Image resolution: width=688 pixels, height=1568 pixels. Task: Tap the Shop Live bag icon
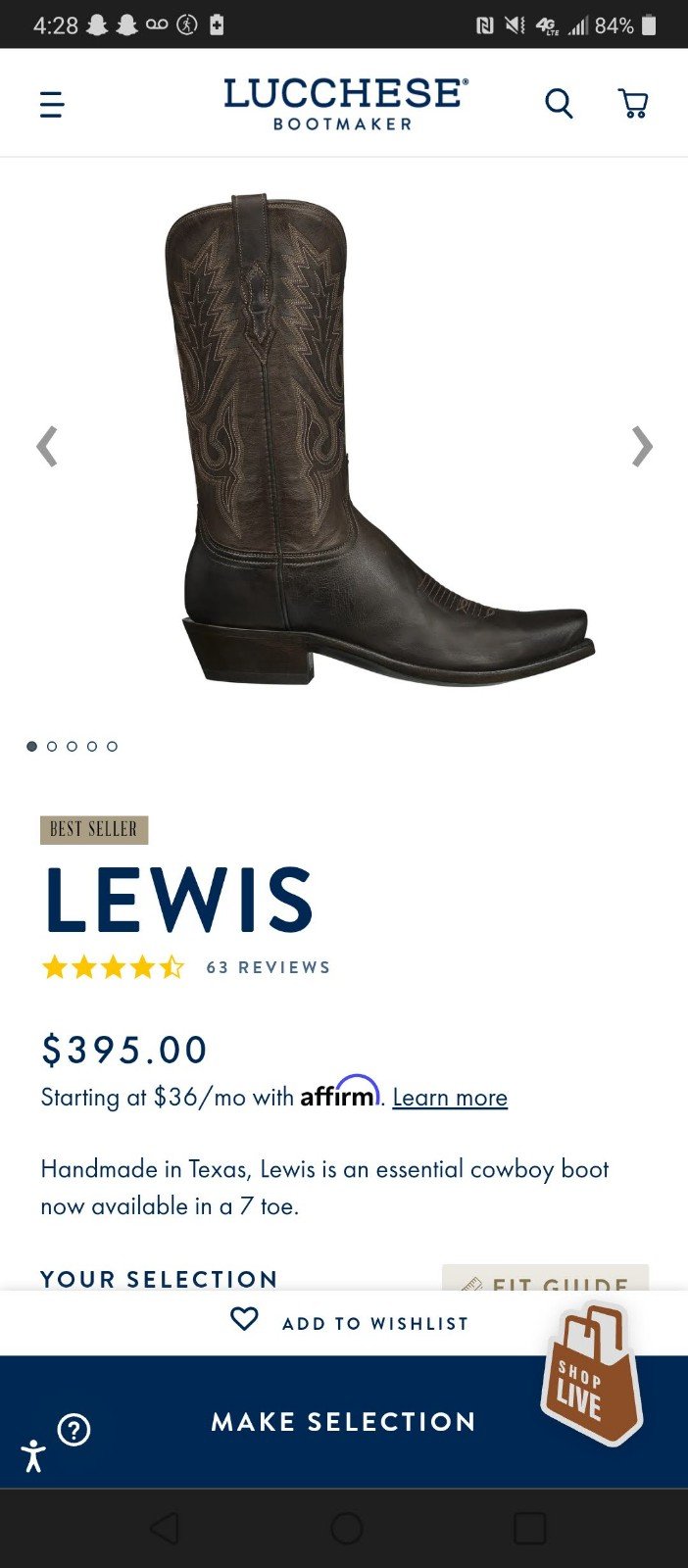(591, 1374)
